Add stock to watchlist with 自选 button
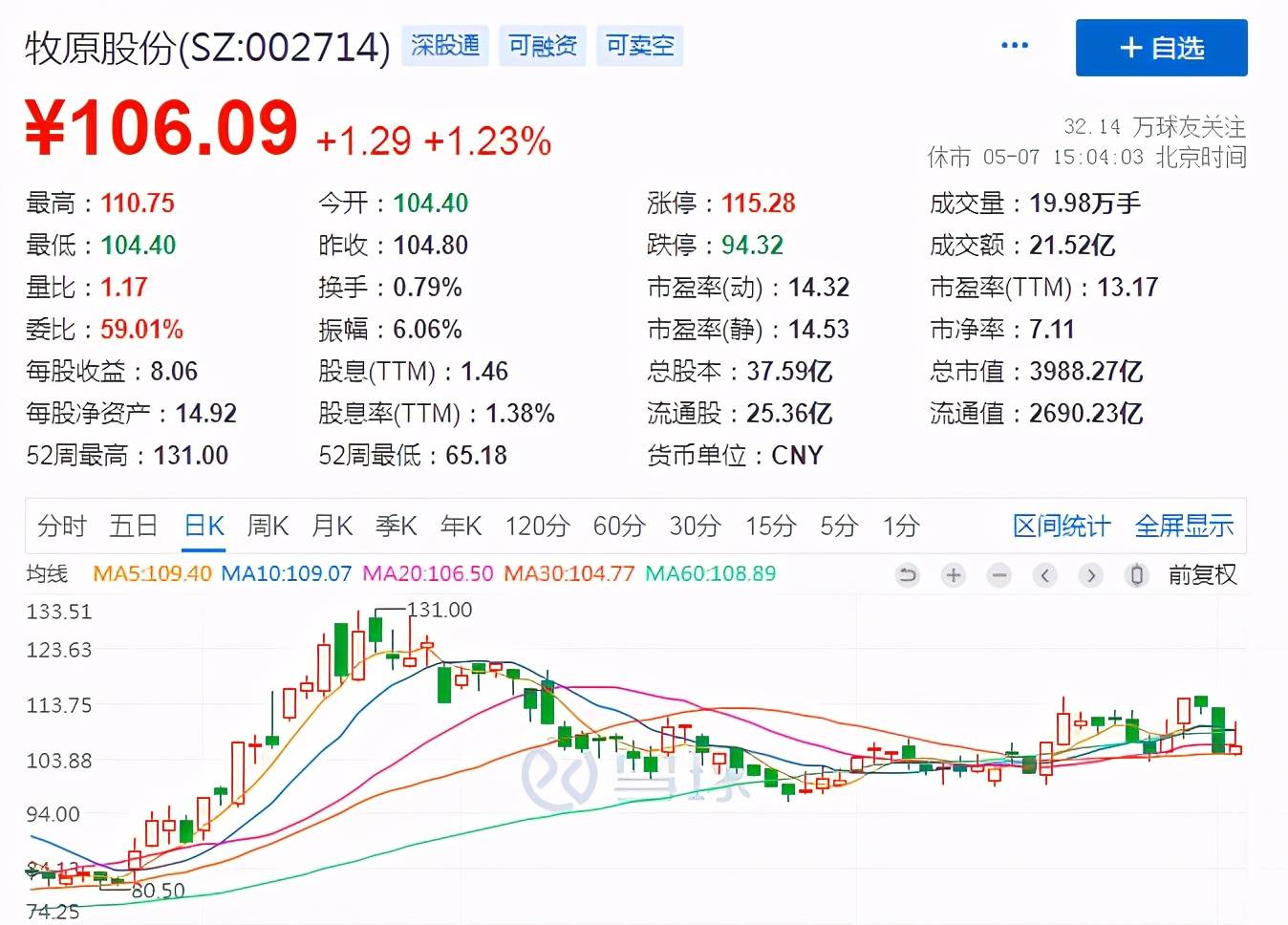The width and height of the screenshot is (1288, 925). click(x=1161, y=47)
